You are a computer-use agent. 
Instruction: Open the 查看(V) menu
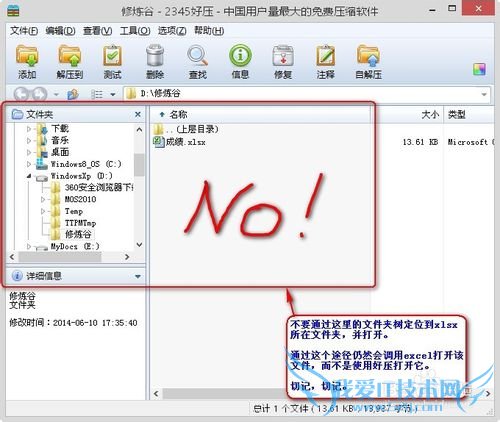tap(97, 31)
